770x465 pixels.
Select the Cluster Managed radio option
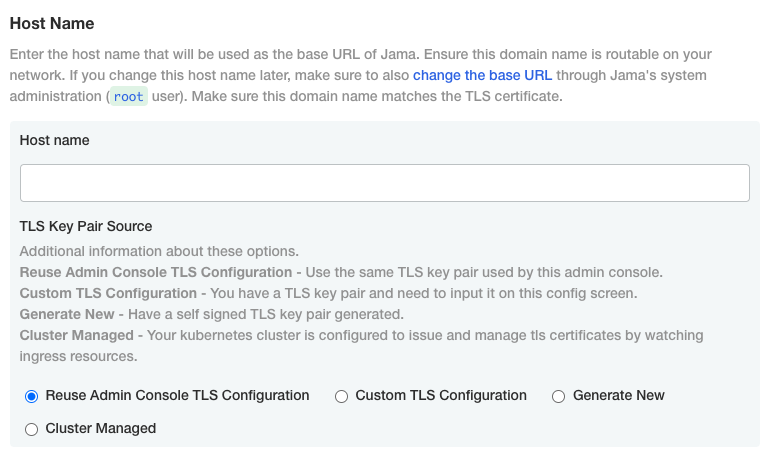(x=31, y=429)
